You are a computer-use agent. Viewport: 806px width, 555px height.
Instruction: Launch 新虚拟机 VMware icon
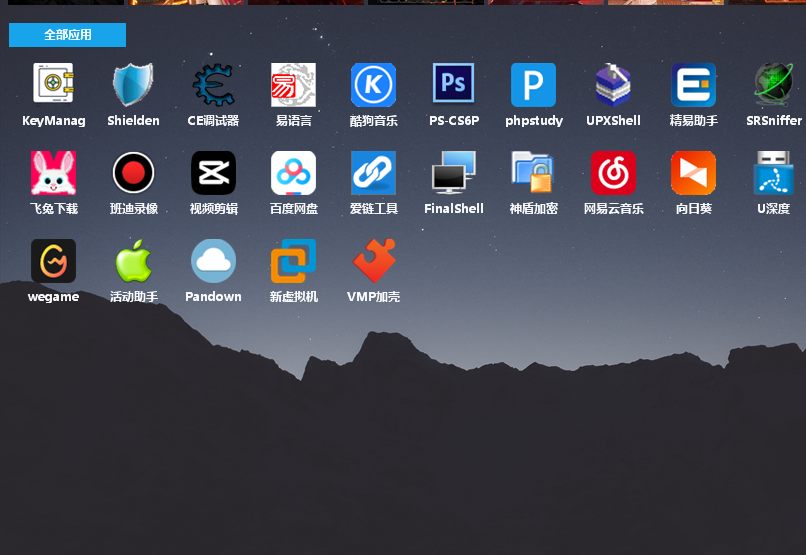tap(293, 261)
